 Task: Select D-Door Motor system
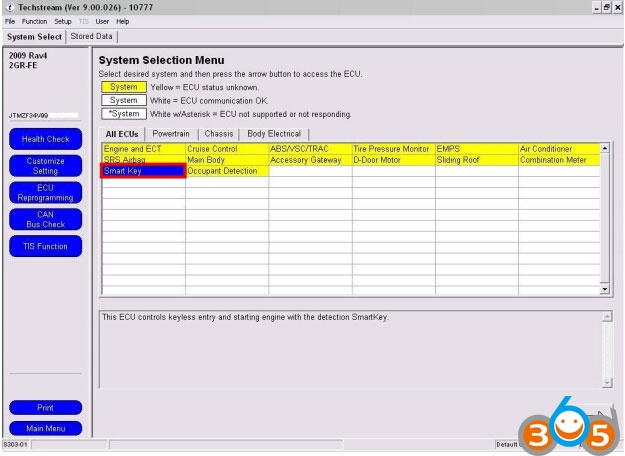click(393, 160)
